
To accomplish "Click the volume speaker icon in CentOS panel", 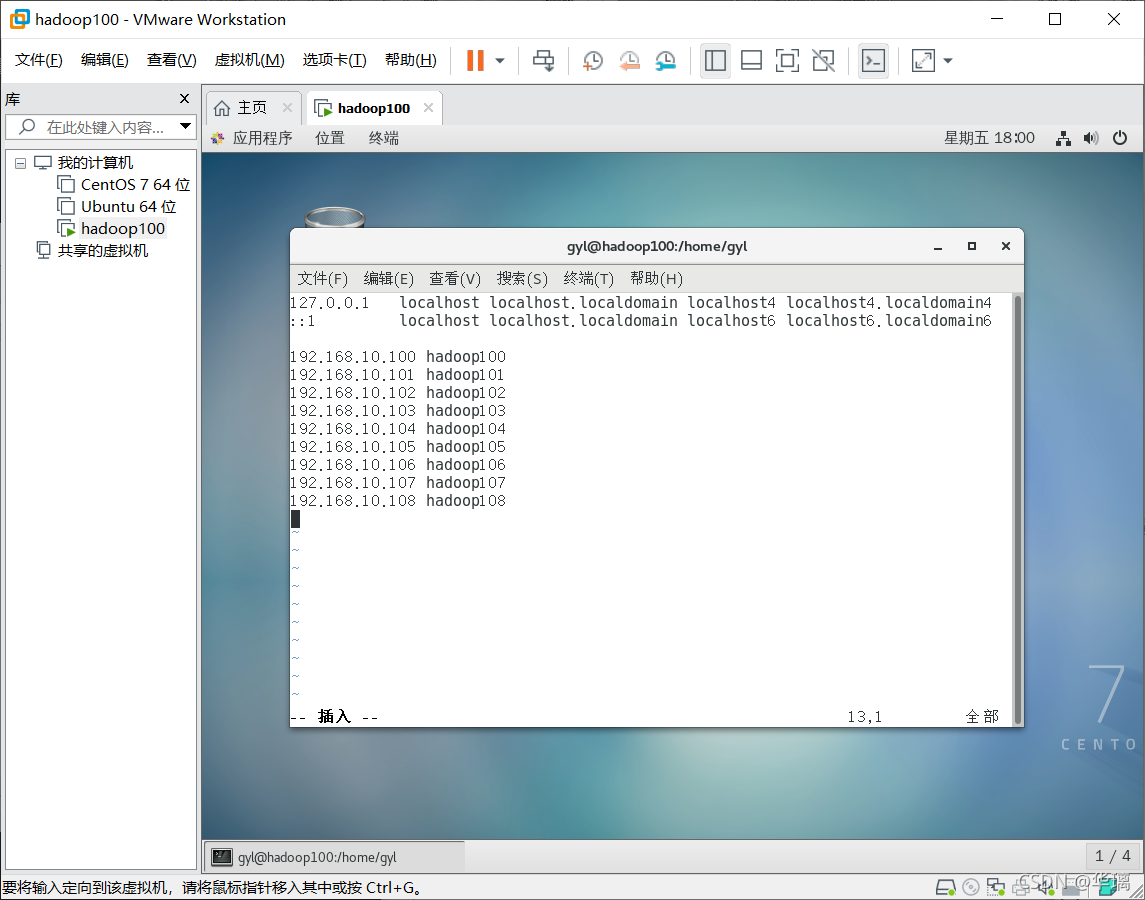I will coord(1091,138).
